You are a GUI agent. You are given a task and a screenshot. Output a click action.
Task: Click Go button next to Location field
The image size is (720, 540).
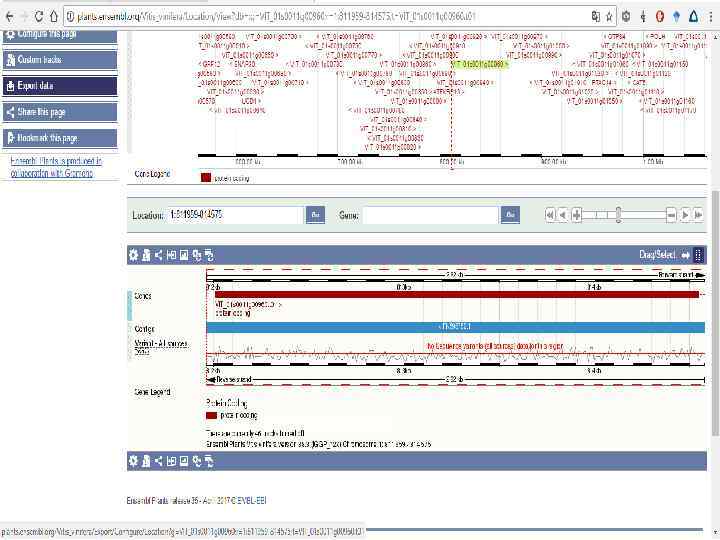pyautogui.click(x=315, y=215)
